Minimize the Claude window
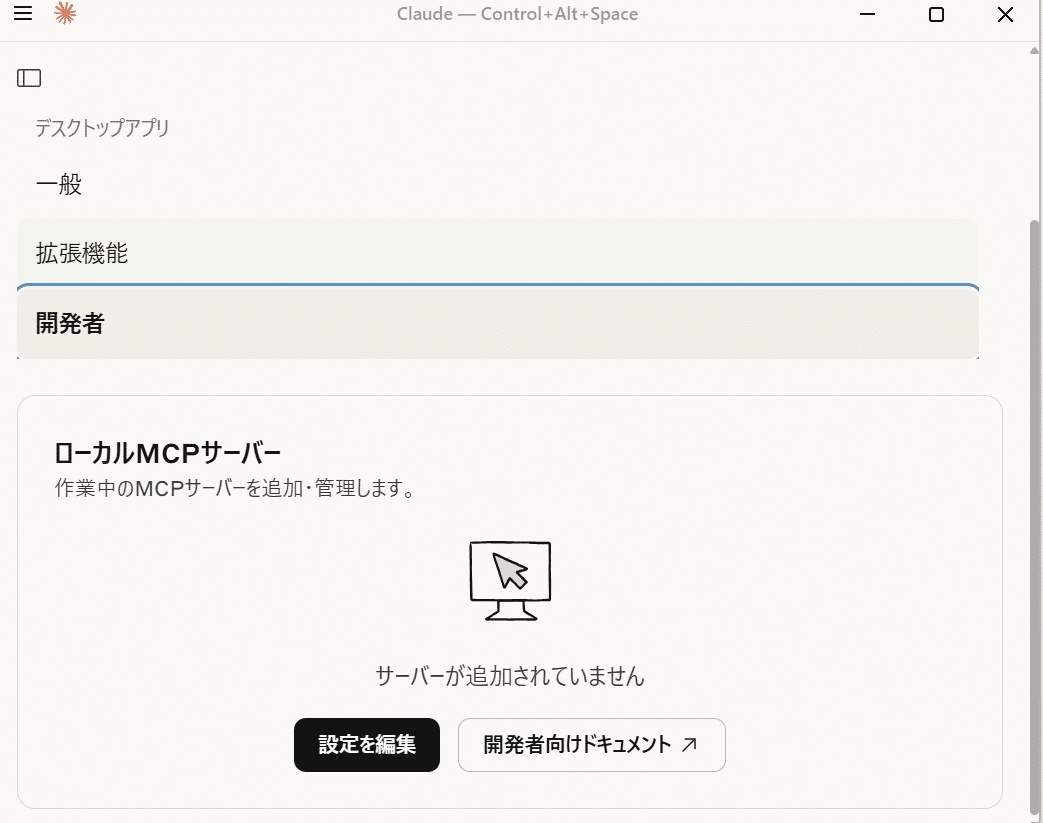Viewport: 1043px width, 823px height. [867, 14]
